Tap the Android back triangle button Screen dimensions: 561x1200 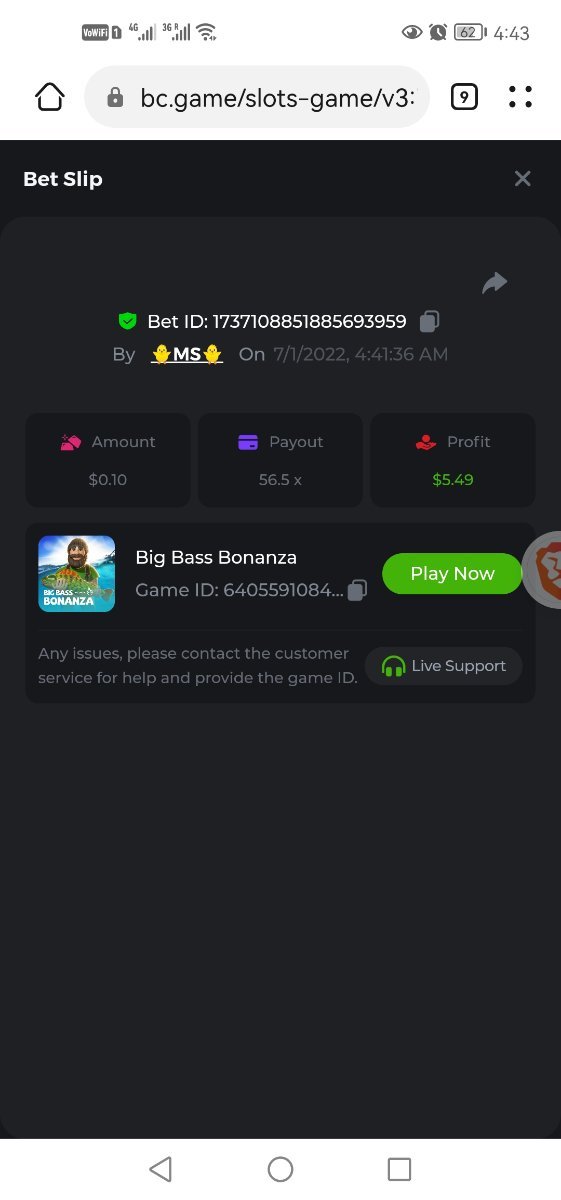[x=160, y=1169]
